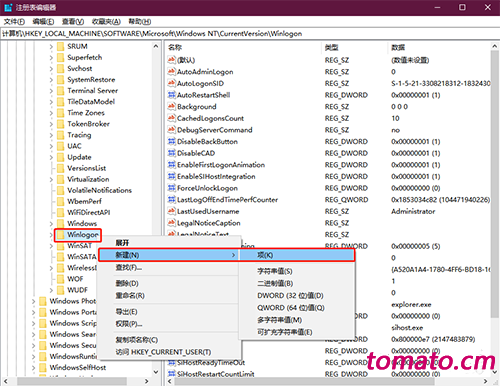This screenshot has height=386, width=500.
Task: Click the Registry Editor app icon in title bar
Action: pyautogui.click(x=8, y=7)
